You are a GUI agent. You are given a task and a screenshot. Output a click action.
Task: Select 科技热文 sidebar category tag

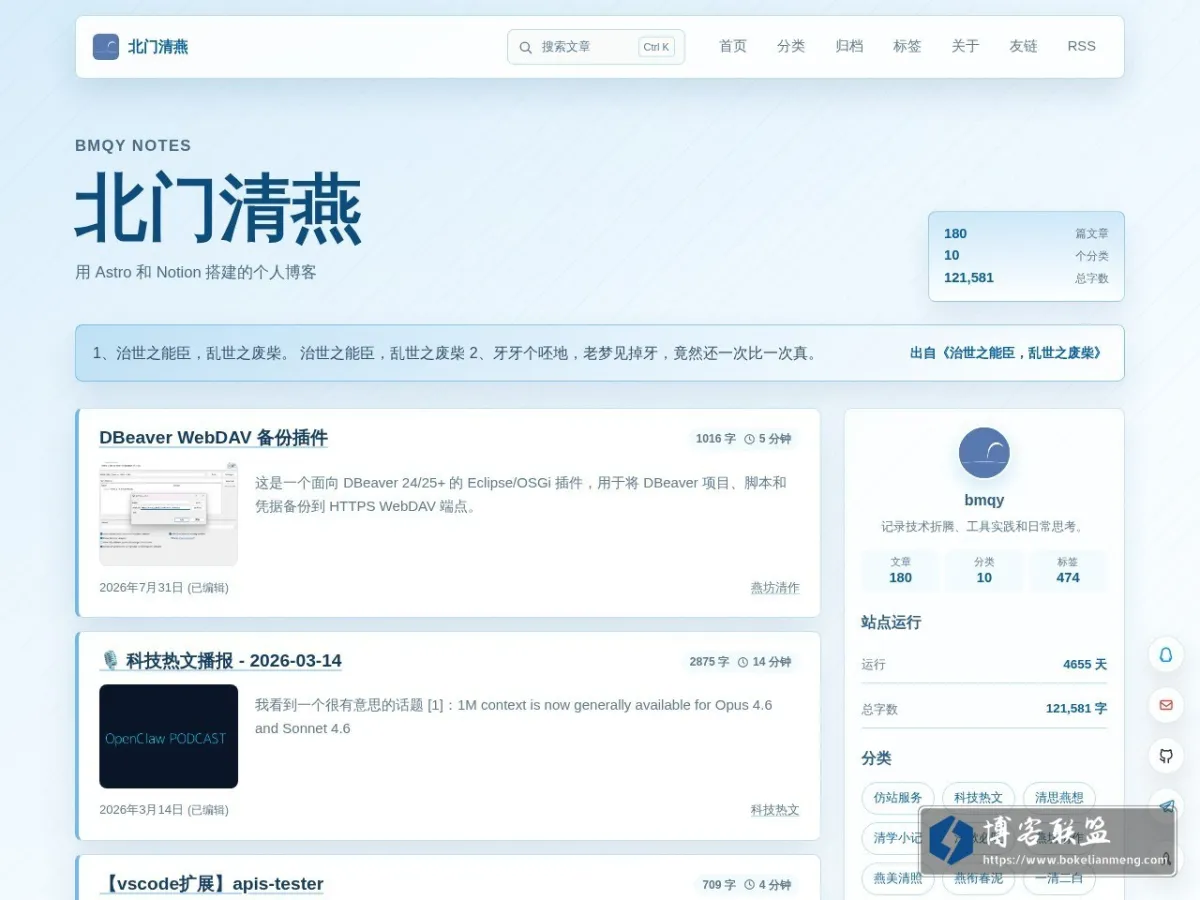coord(978,798)
